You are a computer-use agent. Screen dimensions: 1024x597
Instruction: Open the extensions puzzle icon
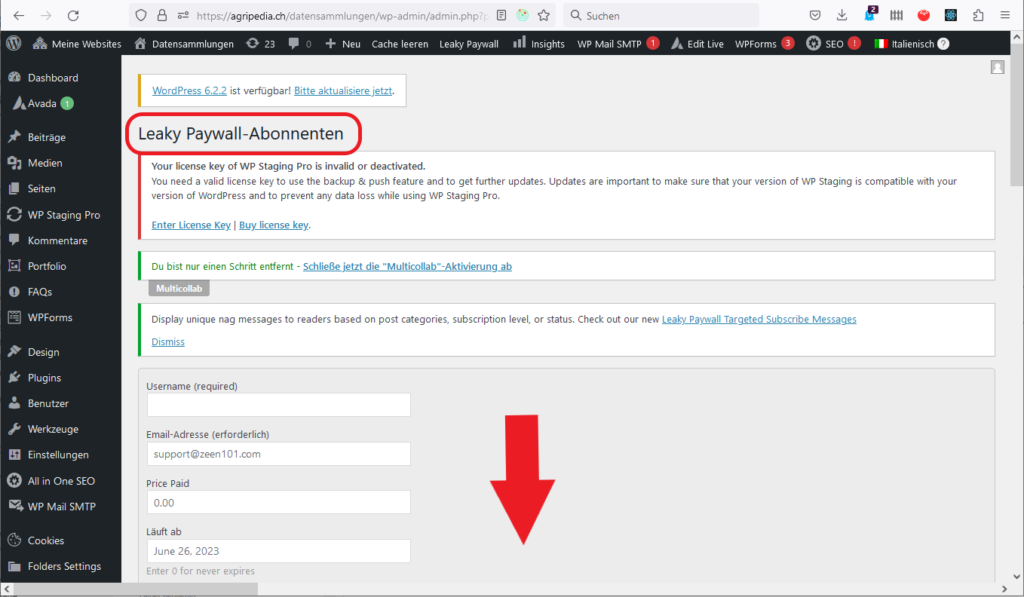[978, 16]
